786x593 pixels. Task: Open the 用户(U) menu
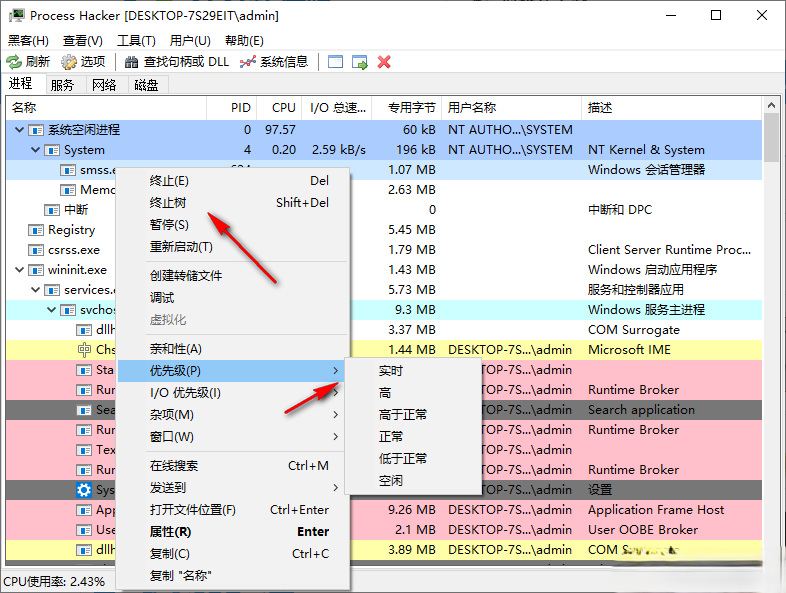[x=190, y=41]
